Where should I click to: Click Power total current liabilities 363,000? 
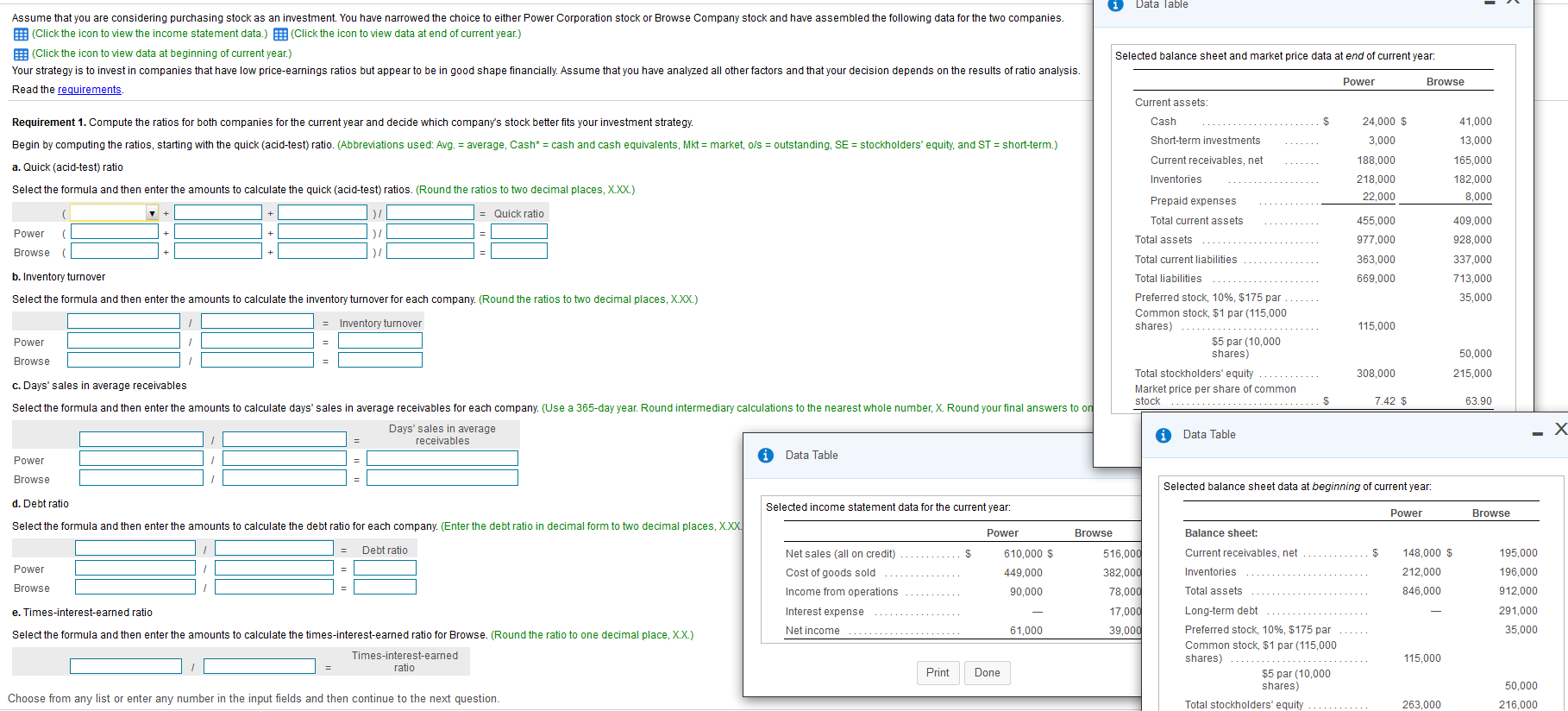[1376, 260]
